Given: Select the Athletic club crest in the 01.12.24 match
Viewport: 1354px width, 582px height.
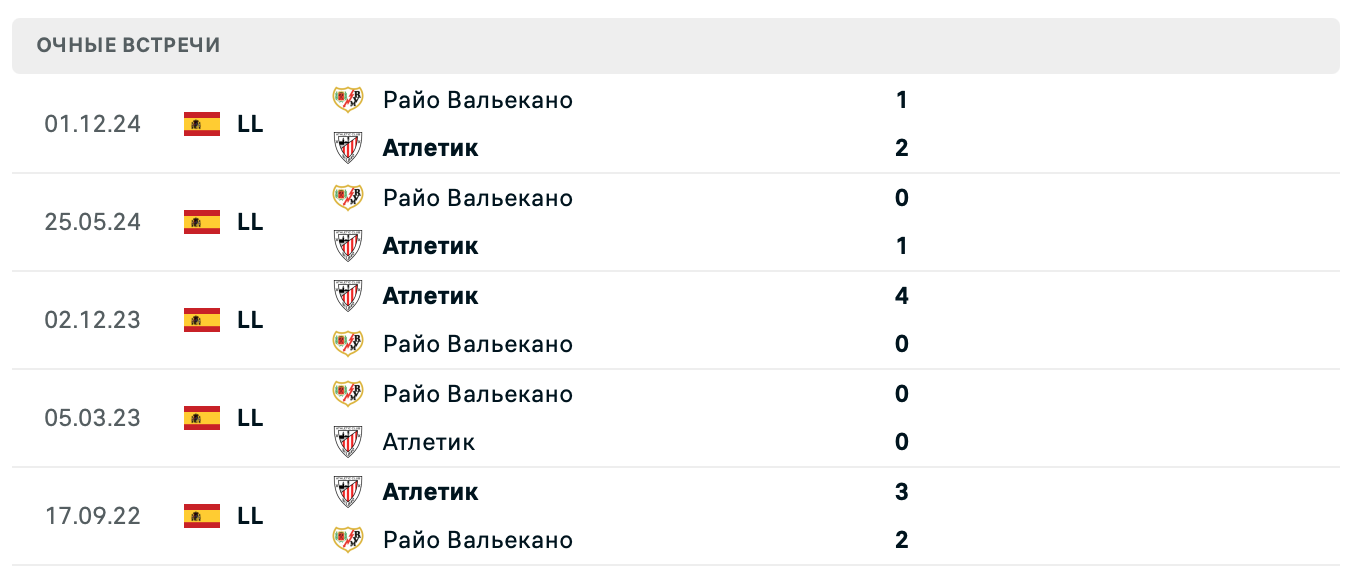Looking at the screenshot, I should 348,148.
